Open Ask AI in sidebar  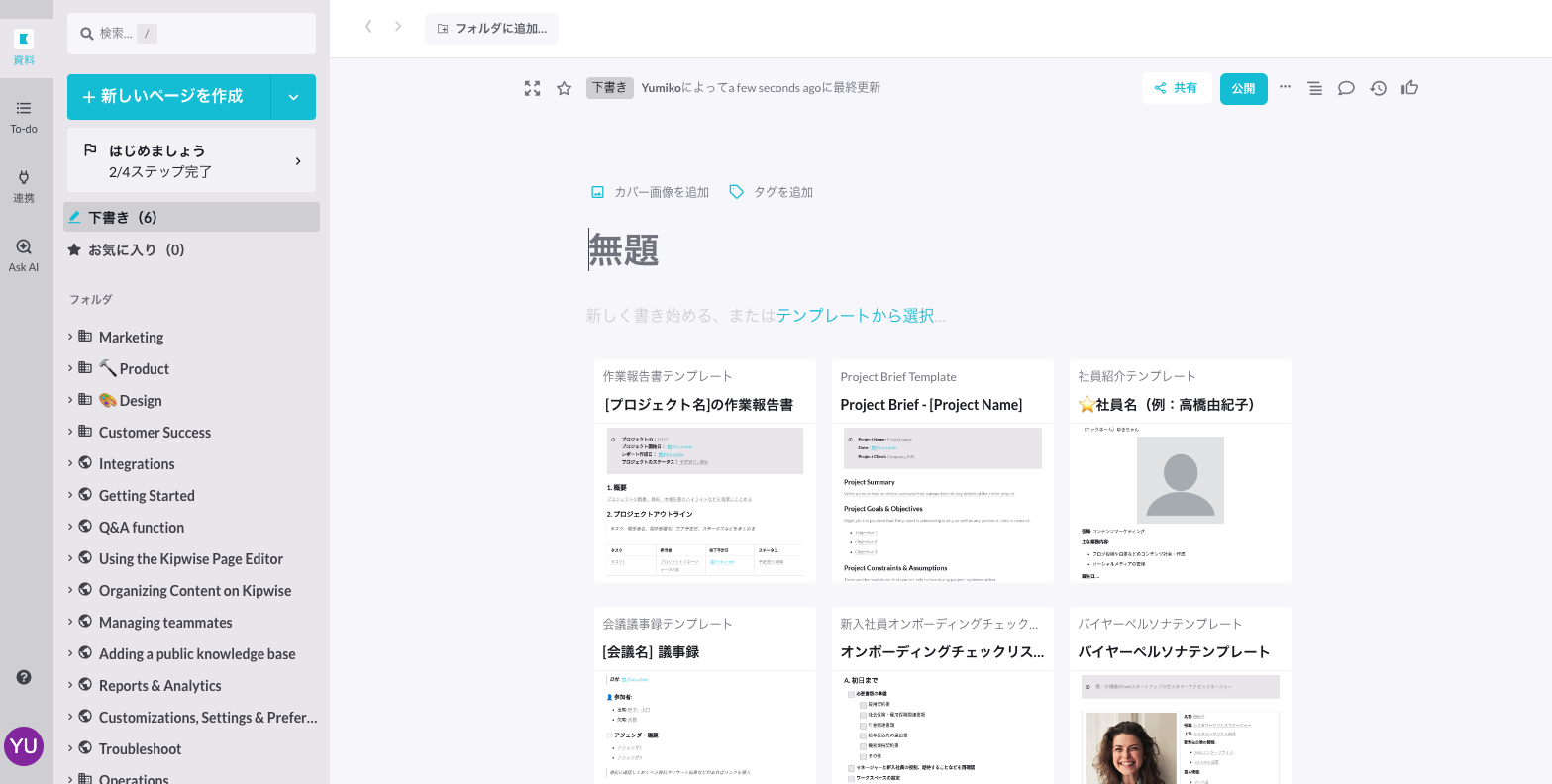click(24, 254)
